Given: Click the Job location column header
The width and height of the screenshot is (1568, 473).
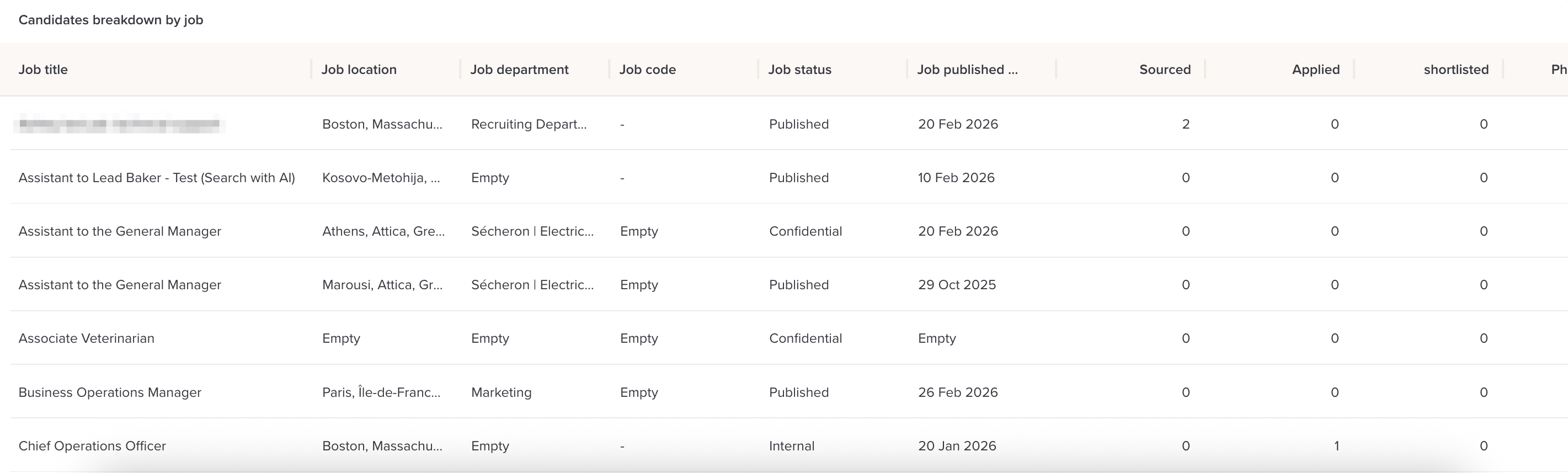Looking at the screenshot, I should pyautogui.click(x=359, y=70).
